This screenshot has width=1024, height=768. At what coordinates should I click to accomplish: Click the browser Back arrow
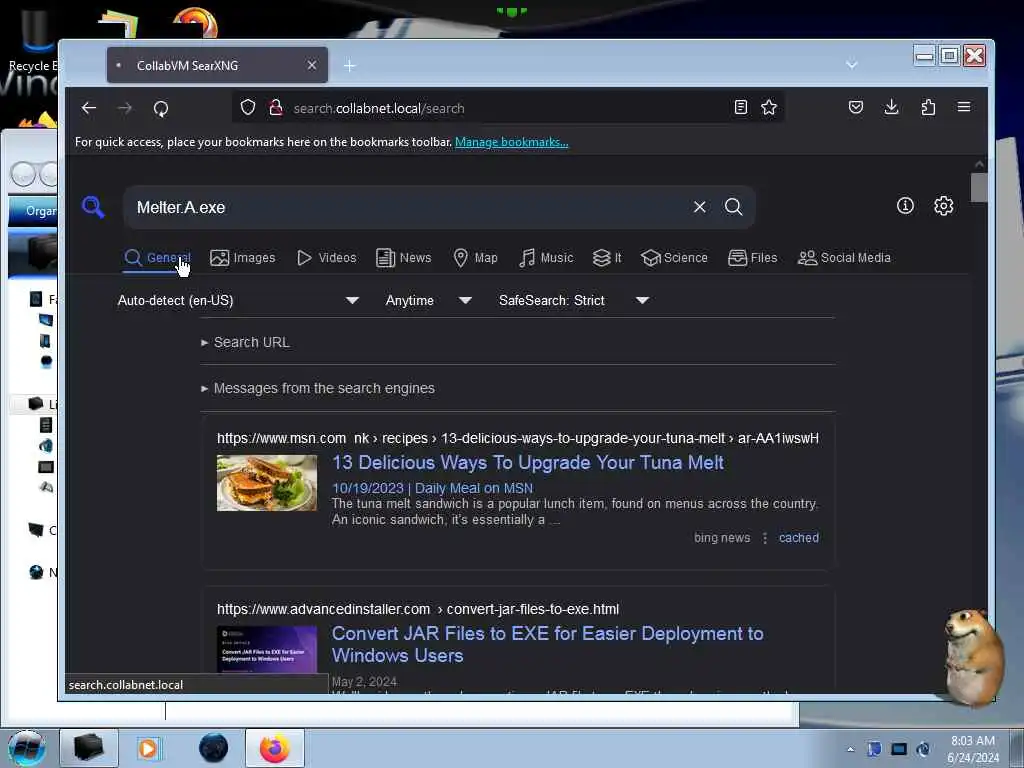(89, 108)
